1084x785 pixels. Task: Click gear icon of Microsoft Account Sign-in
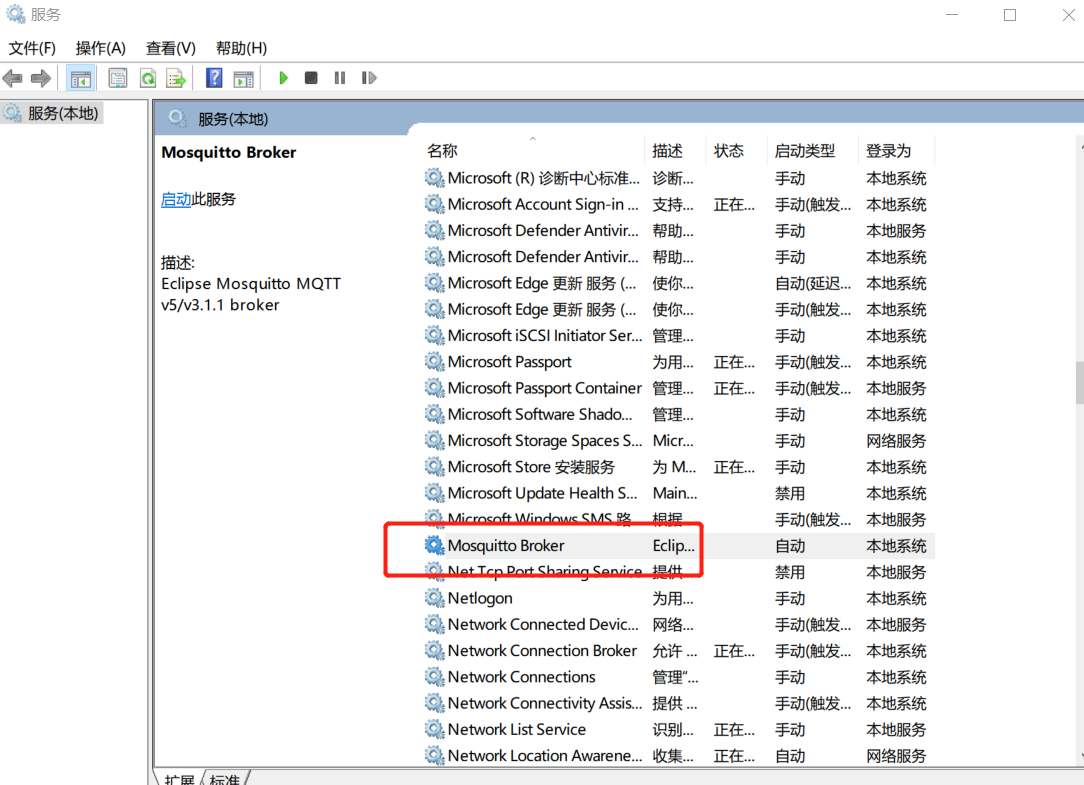pos(434,204)
